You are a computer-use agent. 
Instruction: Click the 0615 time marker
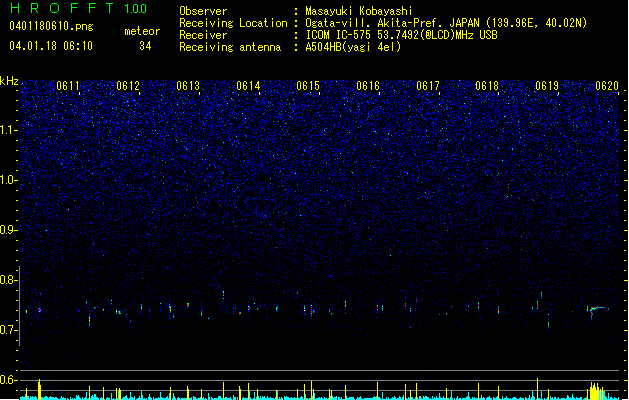click(308, 86)
